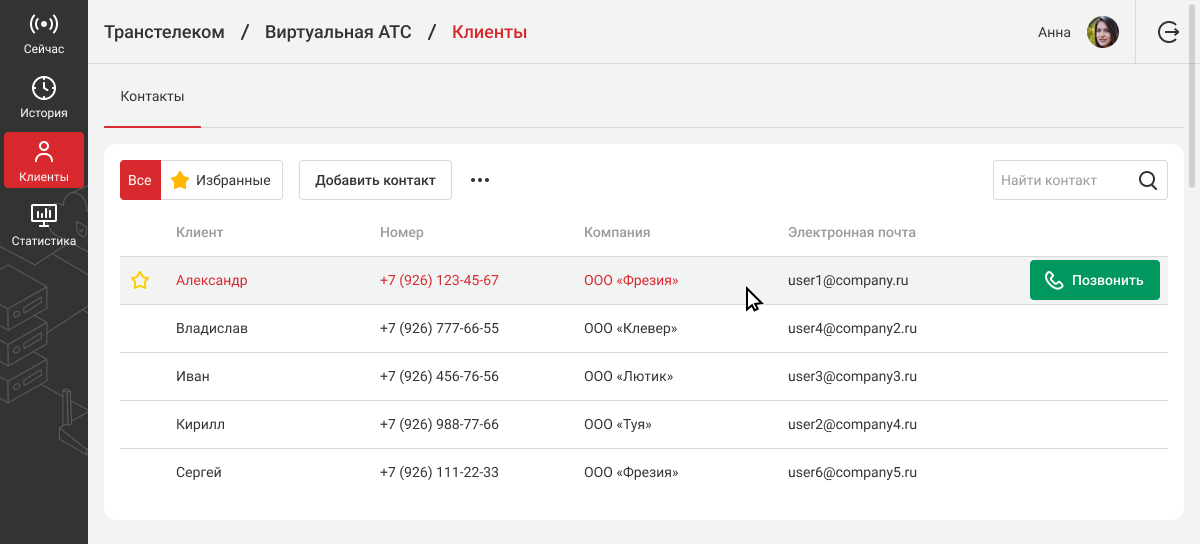
Task: Go to Виртуальная АТС breadcrumb
Action: [x=338, y=32]
